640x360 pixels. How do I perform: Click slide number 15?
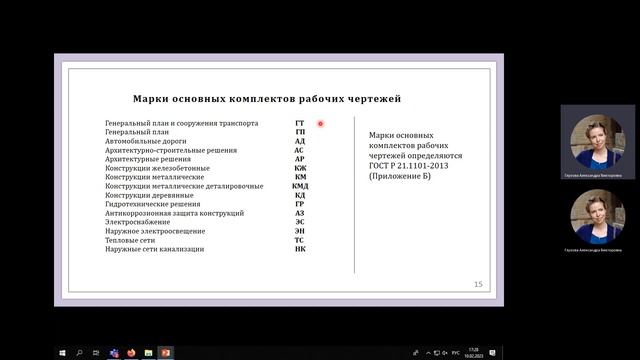coord(478,284)
